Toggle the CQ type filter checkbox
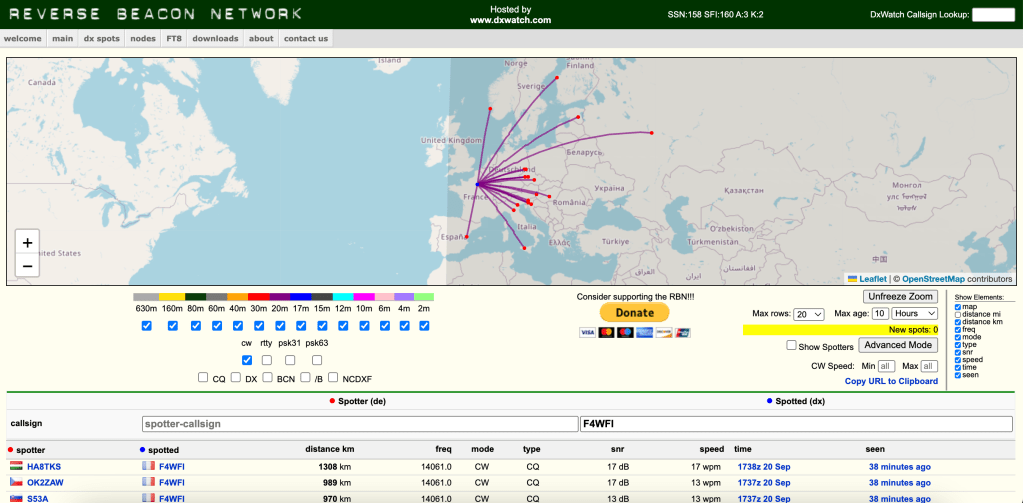Viewport: 1023px width, 503px height. (x=204, y=378)
